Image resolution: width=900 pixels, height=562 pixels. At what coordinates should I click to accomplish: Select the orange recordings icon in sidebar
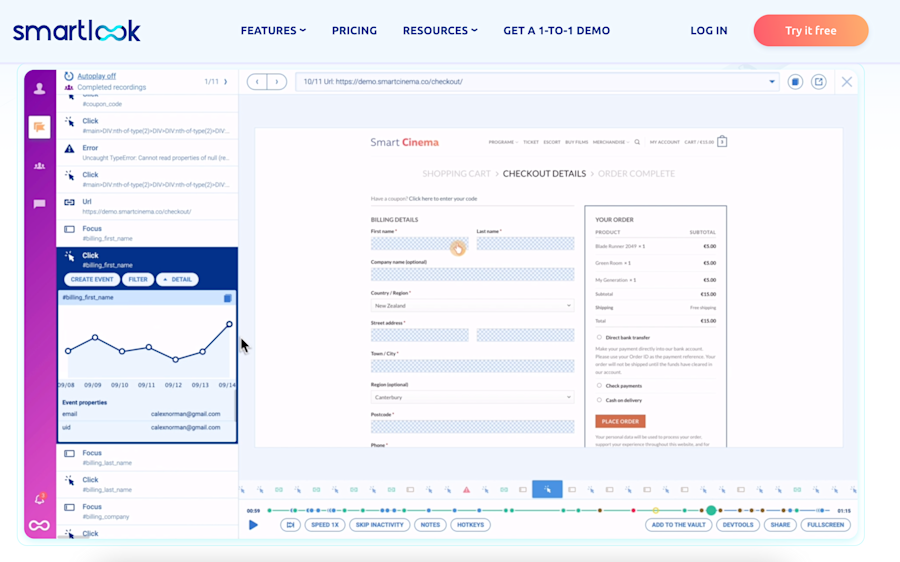[39, 127]
